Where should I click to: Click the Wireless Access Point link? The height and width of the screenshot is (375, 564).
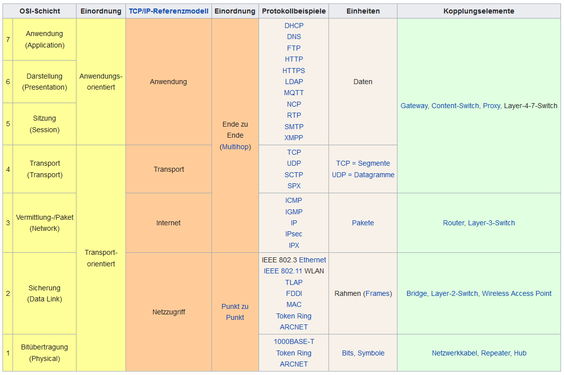[517, 293]
